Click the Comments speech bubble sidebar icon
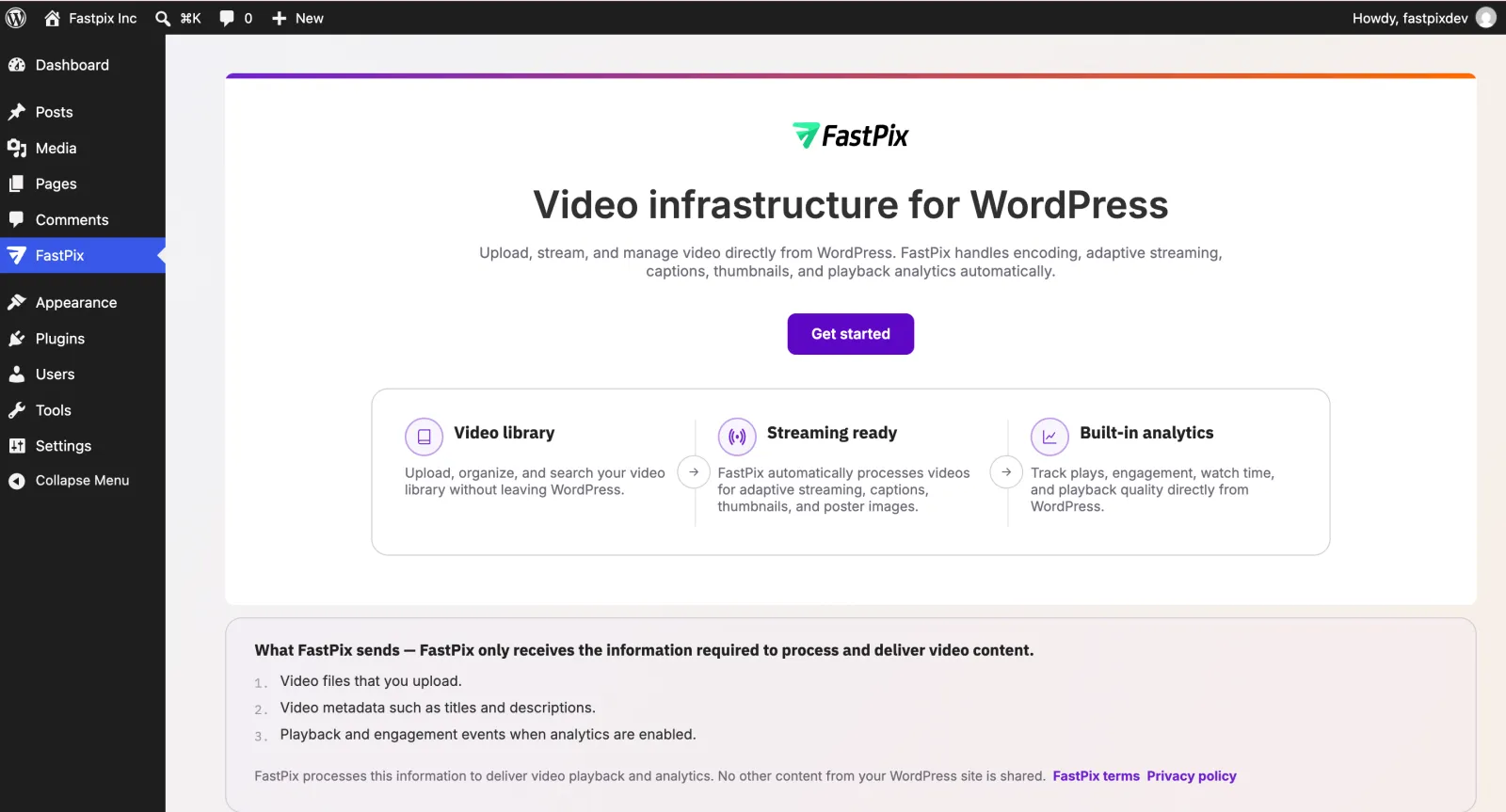Viewport: 1506px width, 812px height. point(17,219)
